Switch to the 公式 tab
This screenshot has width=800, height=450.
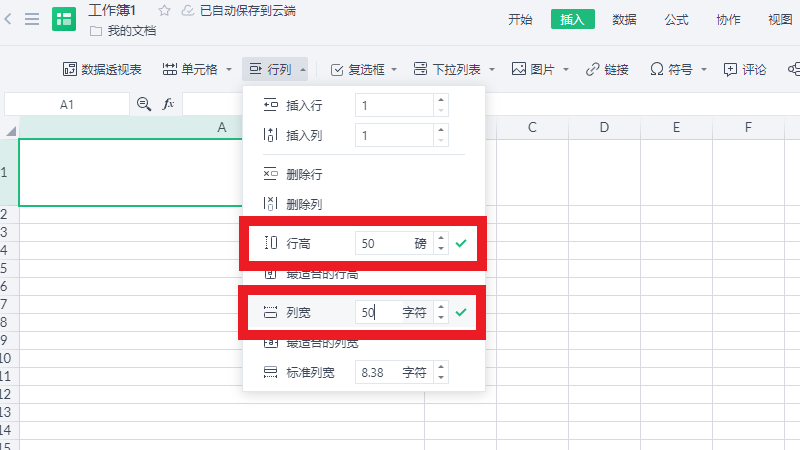(677, 19)
